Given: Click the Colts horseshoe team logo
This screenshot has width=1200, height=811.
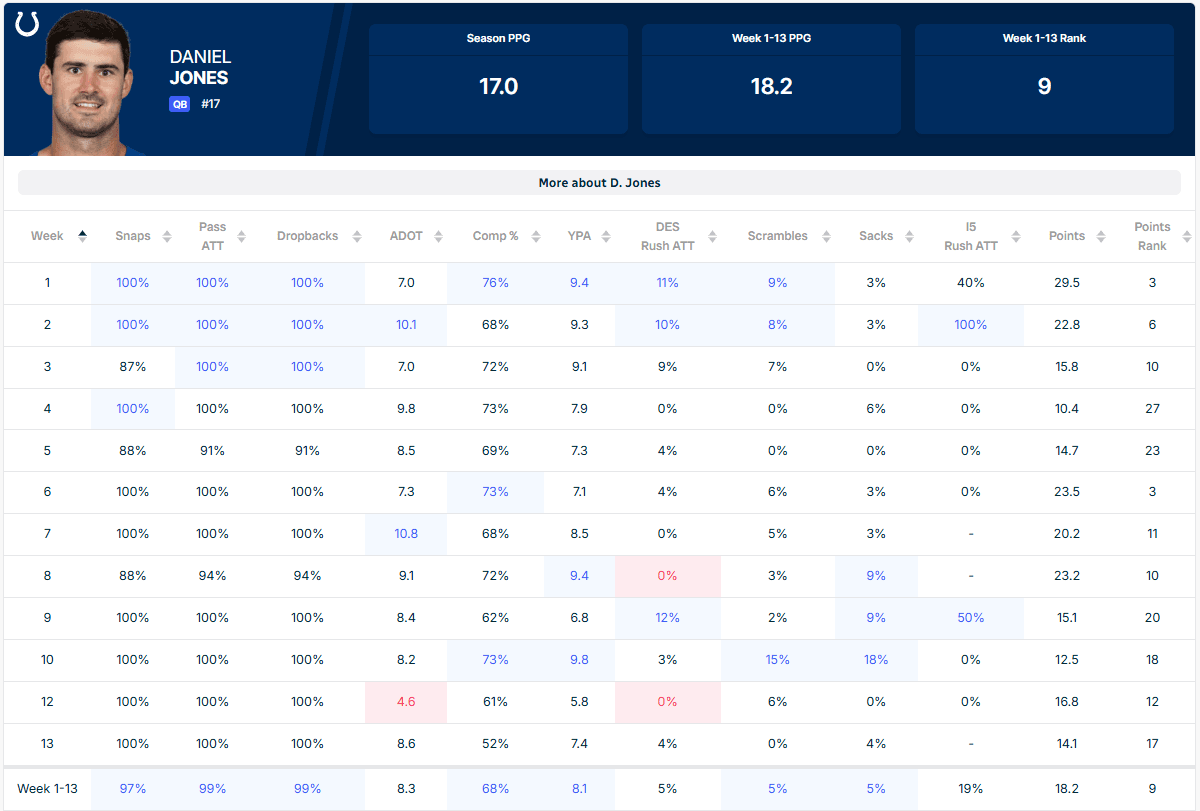Looking at the screenshot, I should click(27, 24).
